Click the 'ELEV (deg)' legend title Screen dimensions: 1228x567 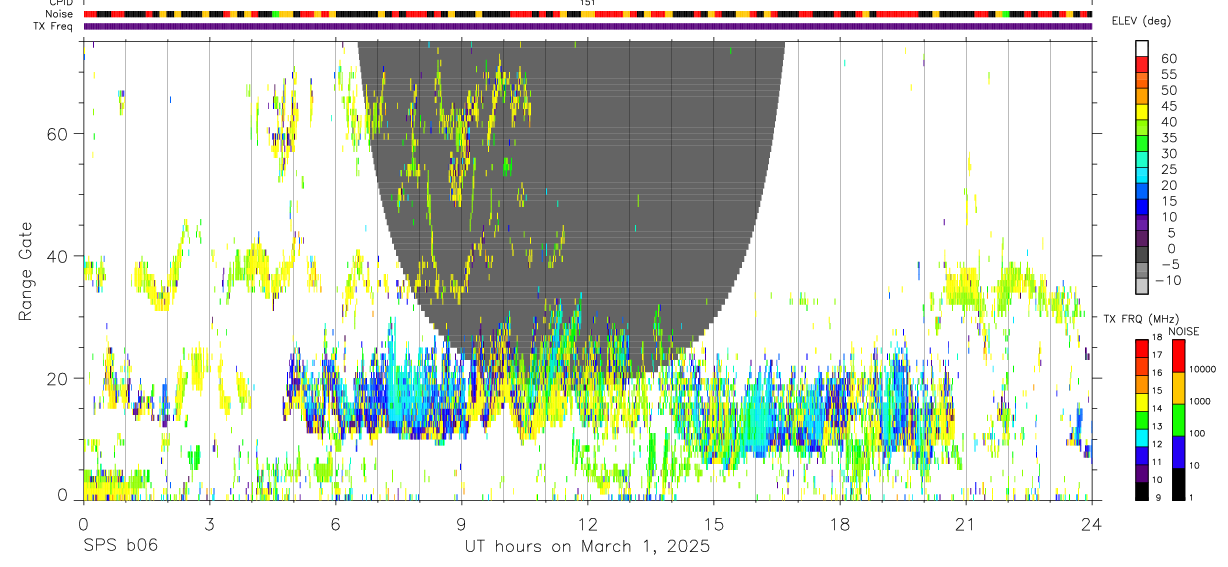coord(1141,21)
